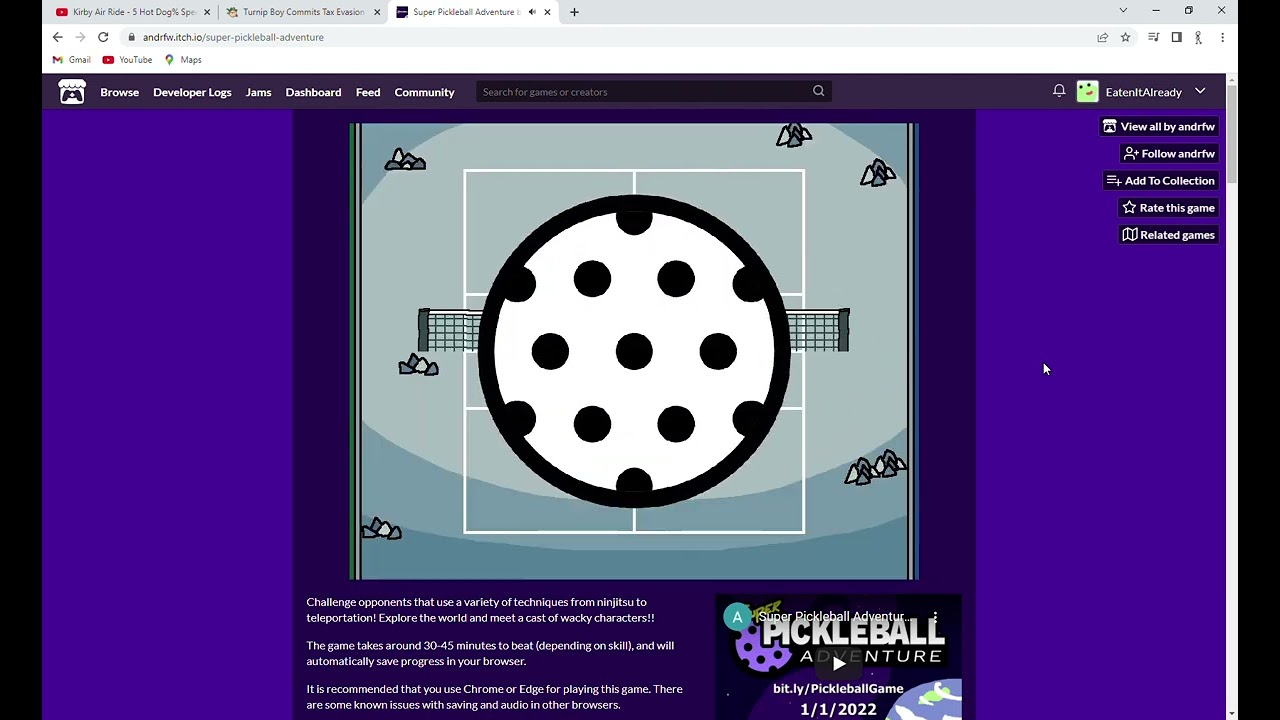Open the browser side panel
The width and height of the screenshot is (1280, 720).
1176,37
